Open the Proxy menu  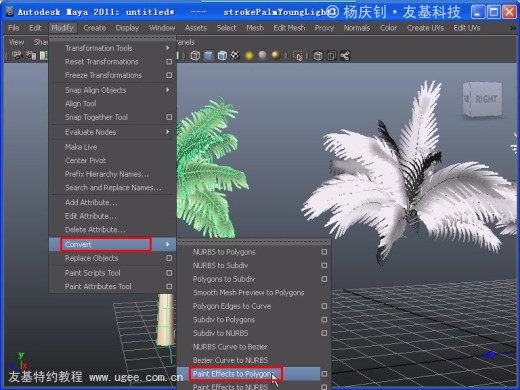[x=324, y=28]
